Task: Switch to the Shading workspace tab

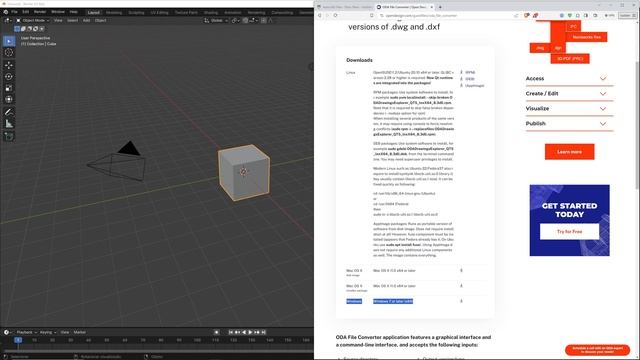Action: pos(211,13)
